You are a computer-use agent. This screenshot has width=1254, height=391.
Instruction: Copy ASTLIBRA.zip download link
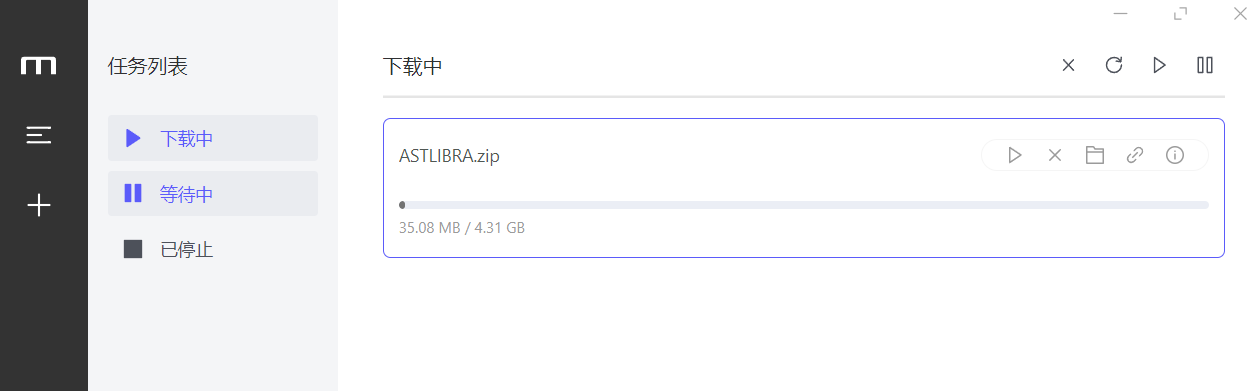tap(1135, 155)
